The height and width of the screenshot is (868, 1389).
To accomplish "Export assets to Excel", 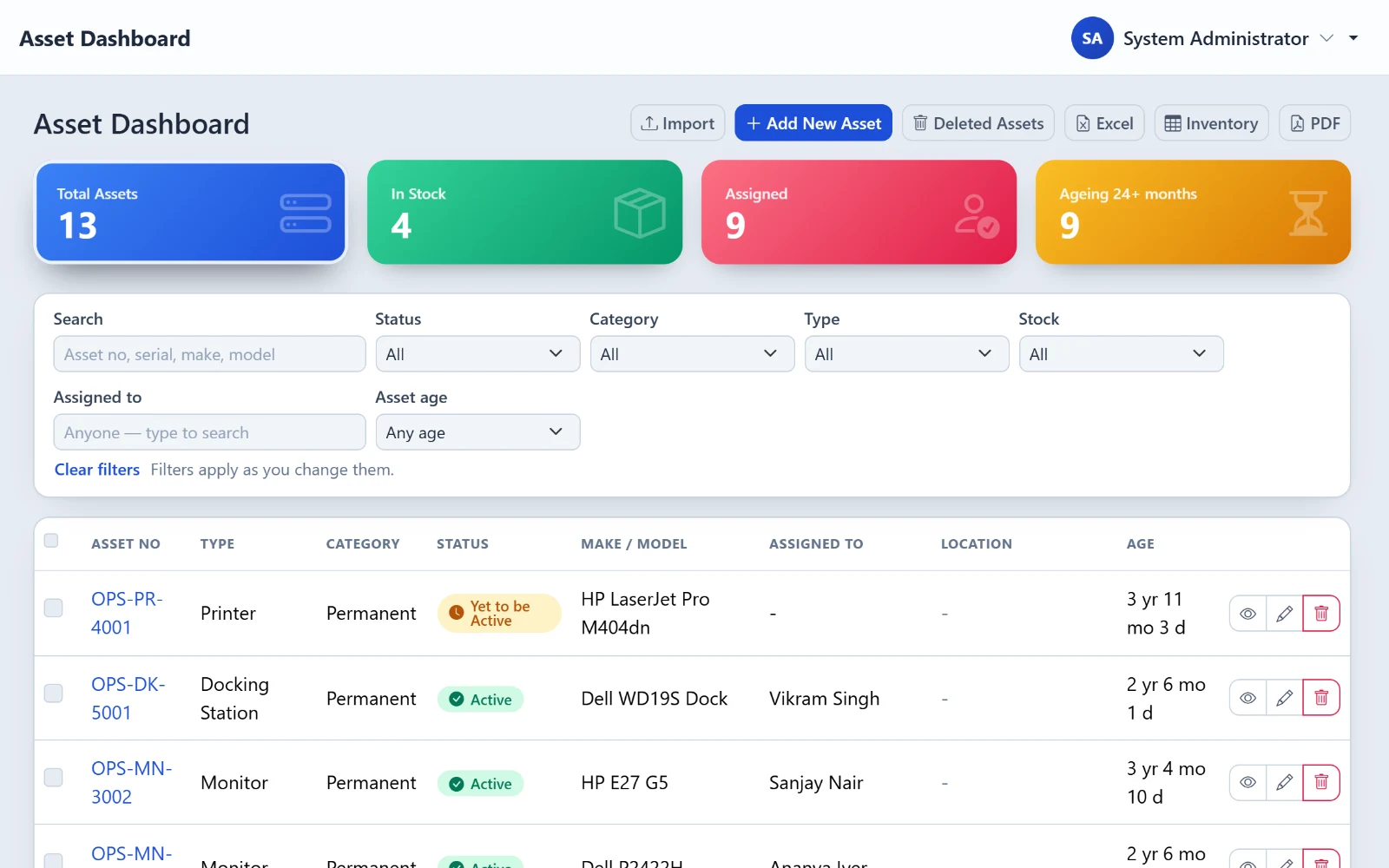I will (x=1105, y=123).
